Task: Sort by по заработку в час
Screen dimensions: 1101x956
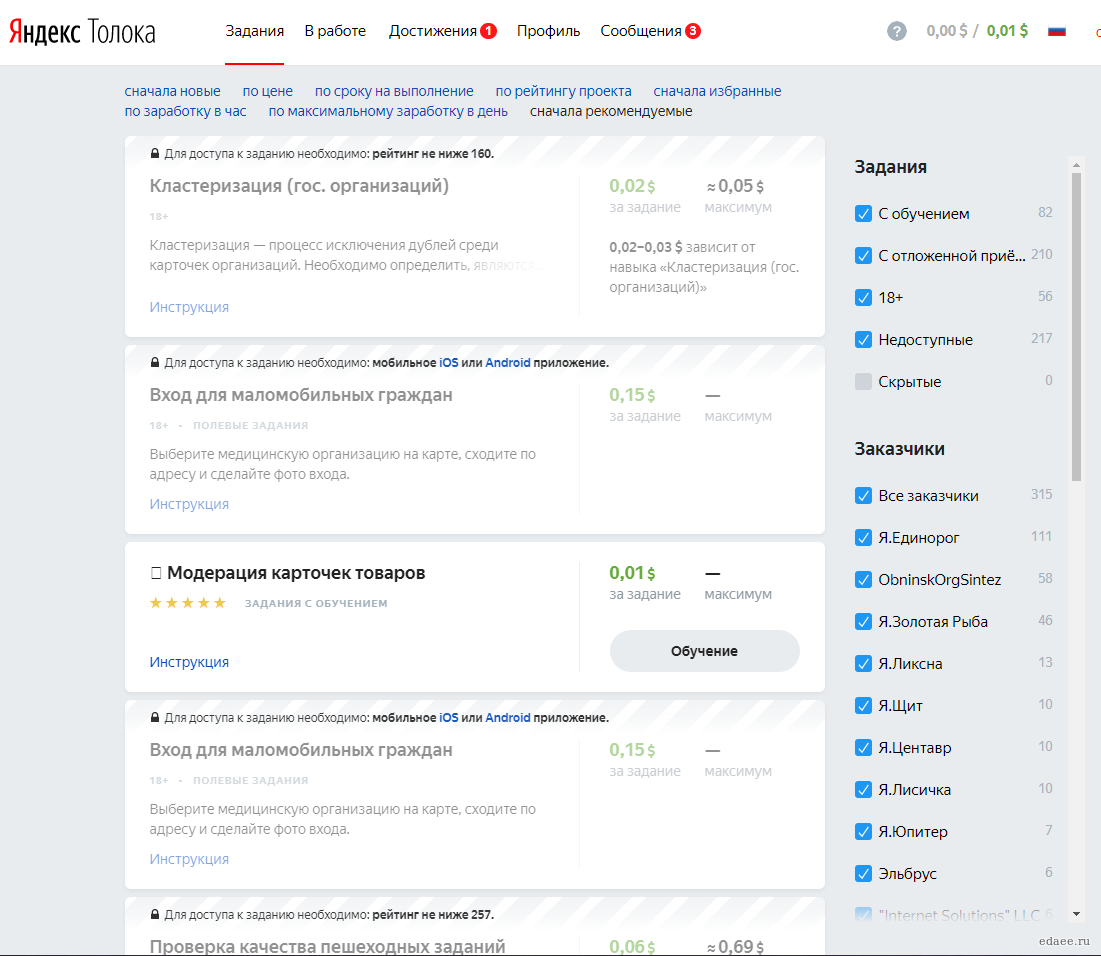Action: pyautogui.click(x=185, y=111)
